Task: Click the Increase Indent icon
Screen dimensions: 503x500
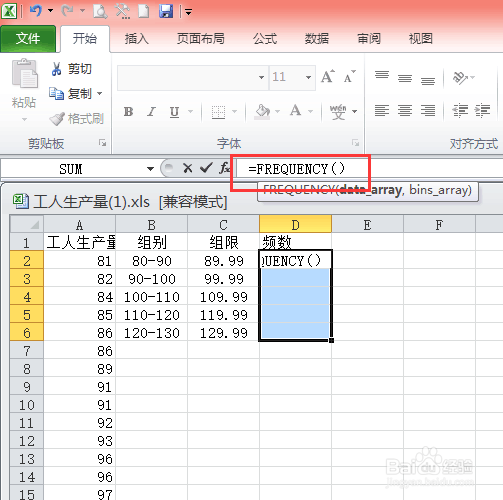Action: [482, 110]
